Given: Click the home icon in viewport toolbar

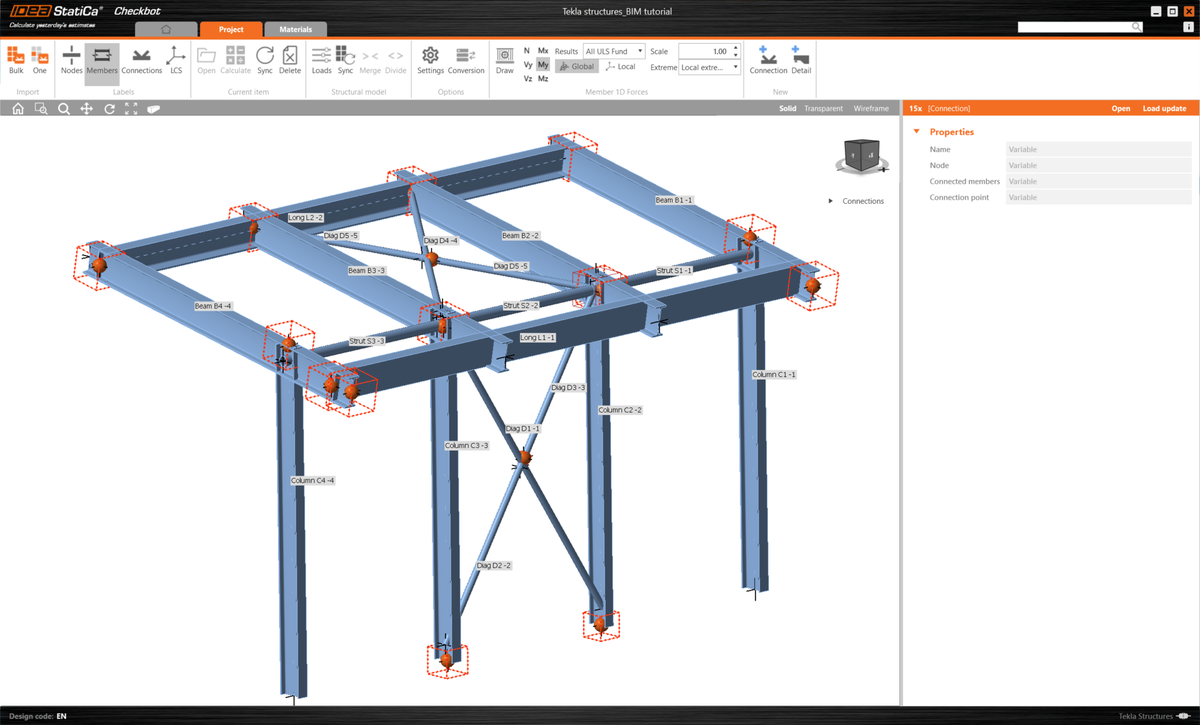Looking at the screenshot, I should click(x=17, y=108).
